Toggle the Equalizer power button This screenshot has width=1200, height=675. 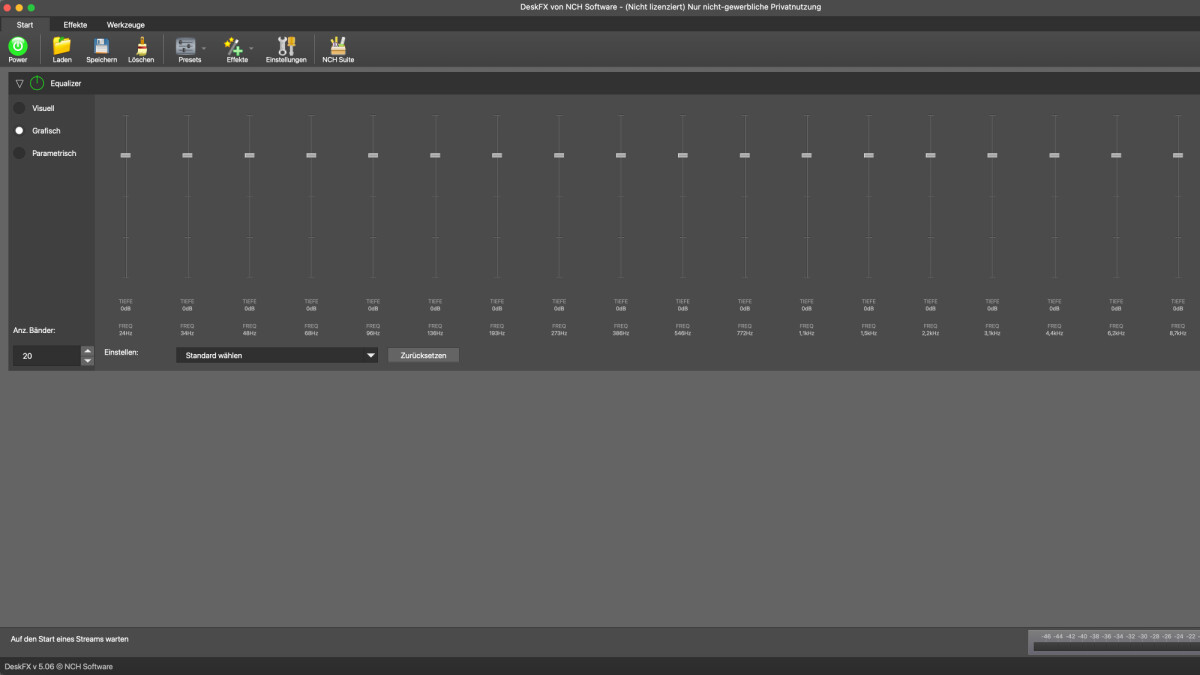click(x=37, y=83)
